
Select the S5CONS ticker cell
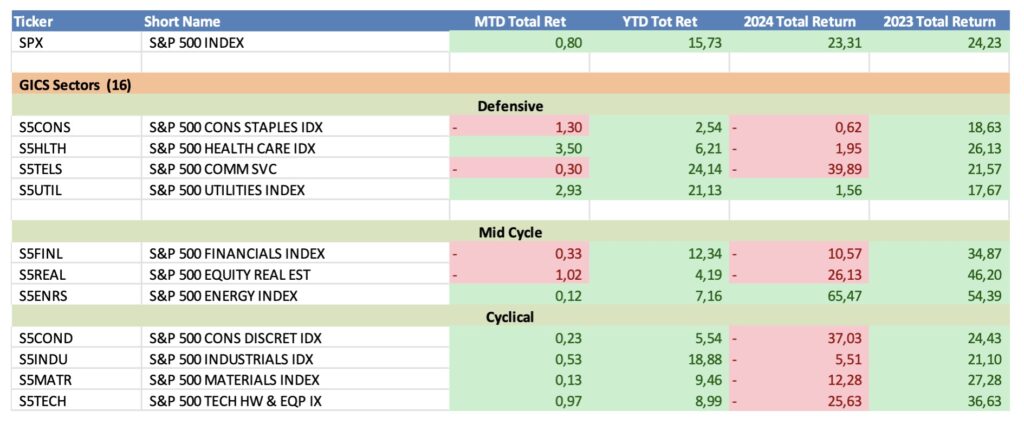[x=45, y=128]
